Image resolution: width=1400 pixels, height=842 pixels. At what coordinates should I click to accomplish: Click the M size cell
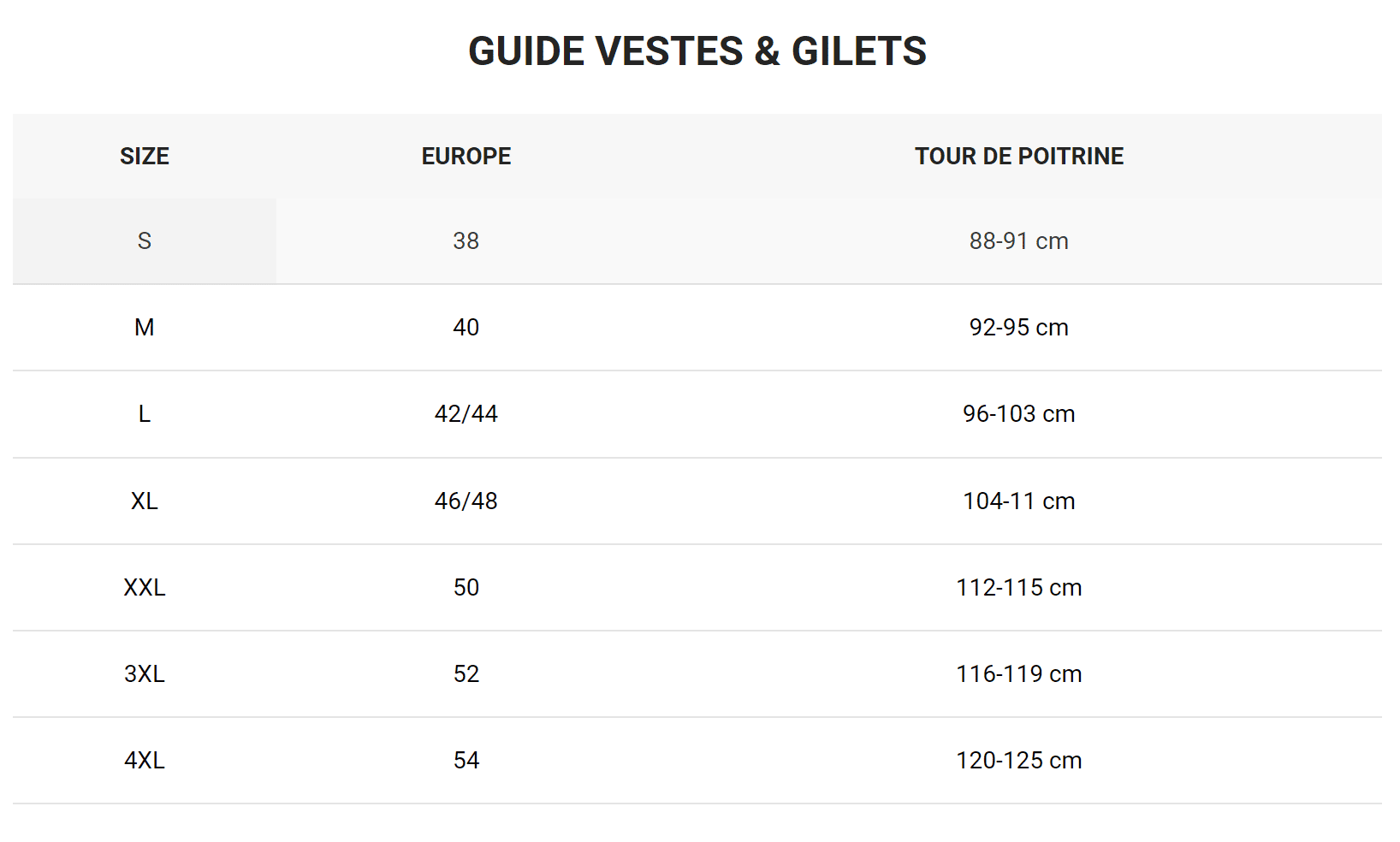coord(145,328)
